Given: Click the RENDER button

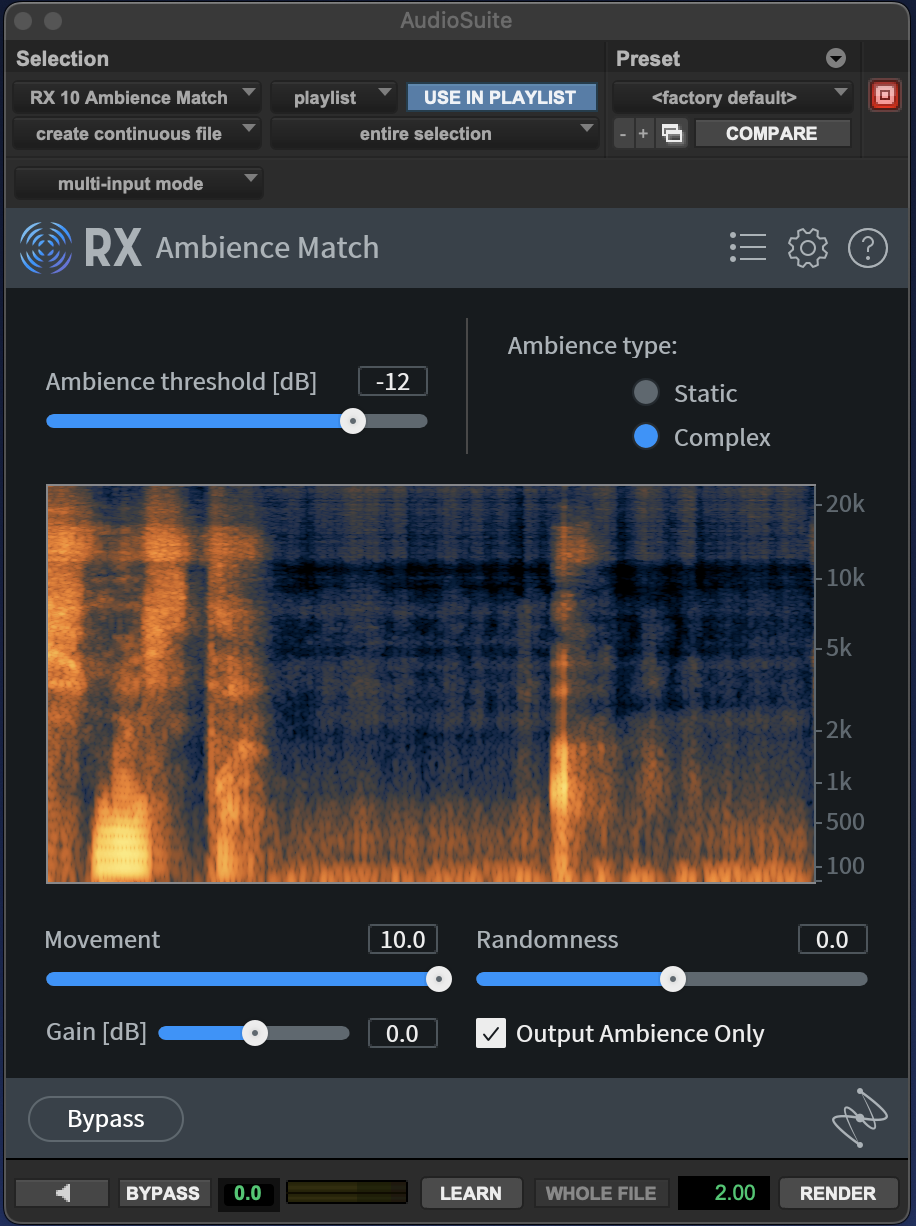Looking at the screenshot, I should click(x=838, y=1192).
